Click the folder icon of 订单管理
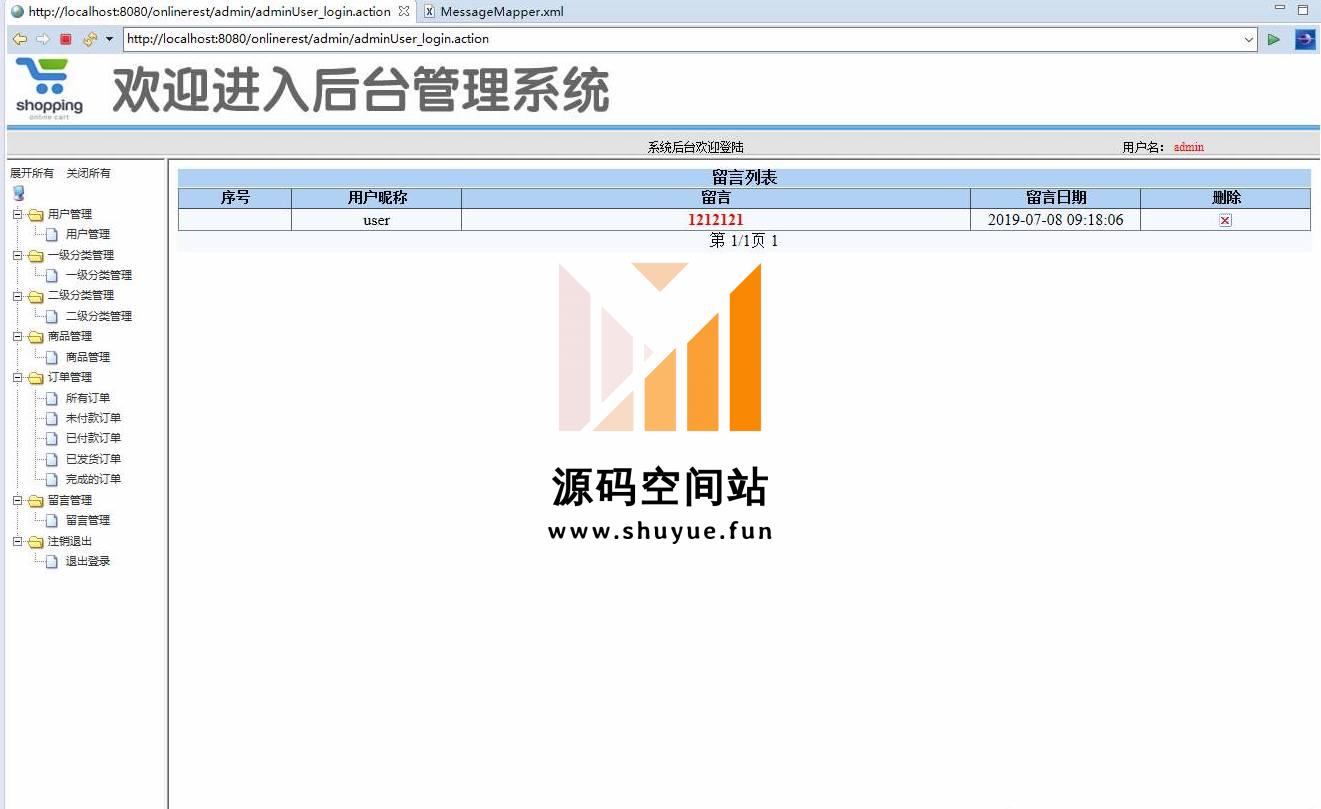Screen dimensions: 1321x809 36,378
